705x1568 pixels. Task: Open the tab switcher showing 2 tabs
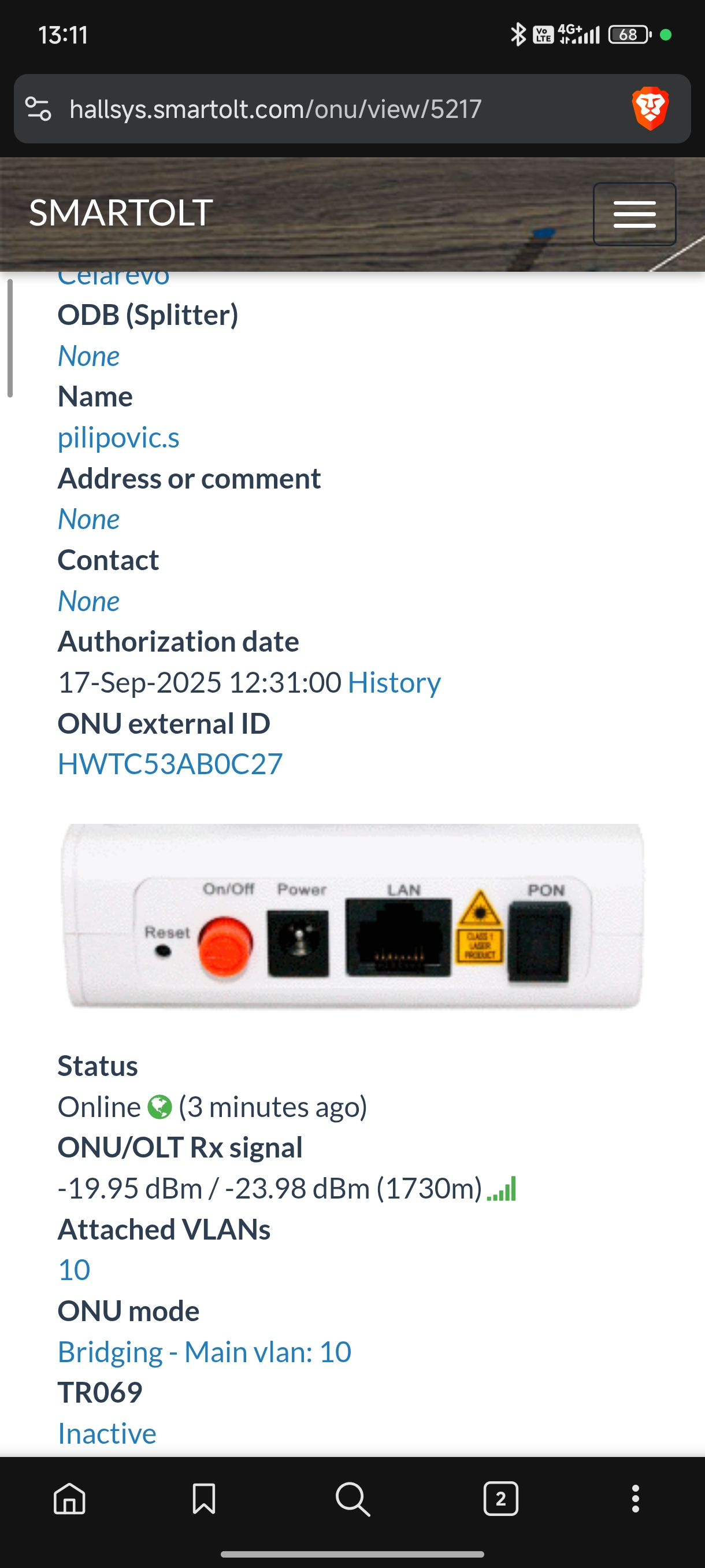500,1498
